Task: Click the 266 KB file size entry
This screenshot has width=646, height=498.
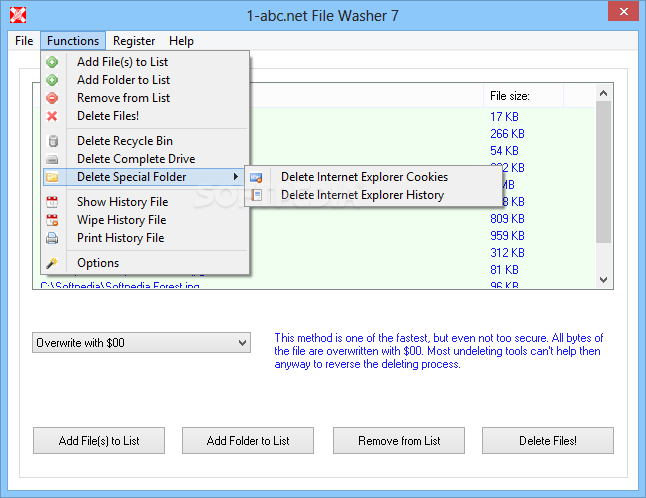Action: 507,134
